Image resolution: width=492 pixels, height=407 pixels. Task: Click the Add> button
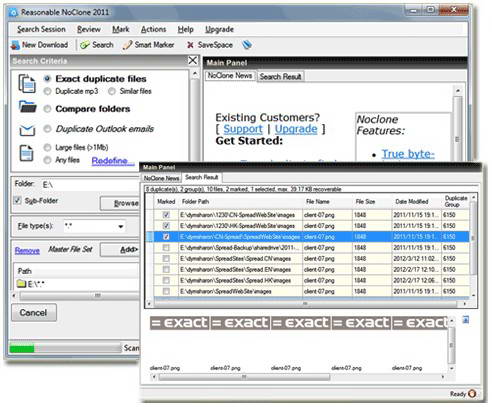(x=120, y=249)
